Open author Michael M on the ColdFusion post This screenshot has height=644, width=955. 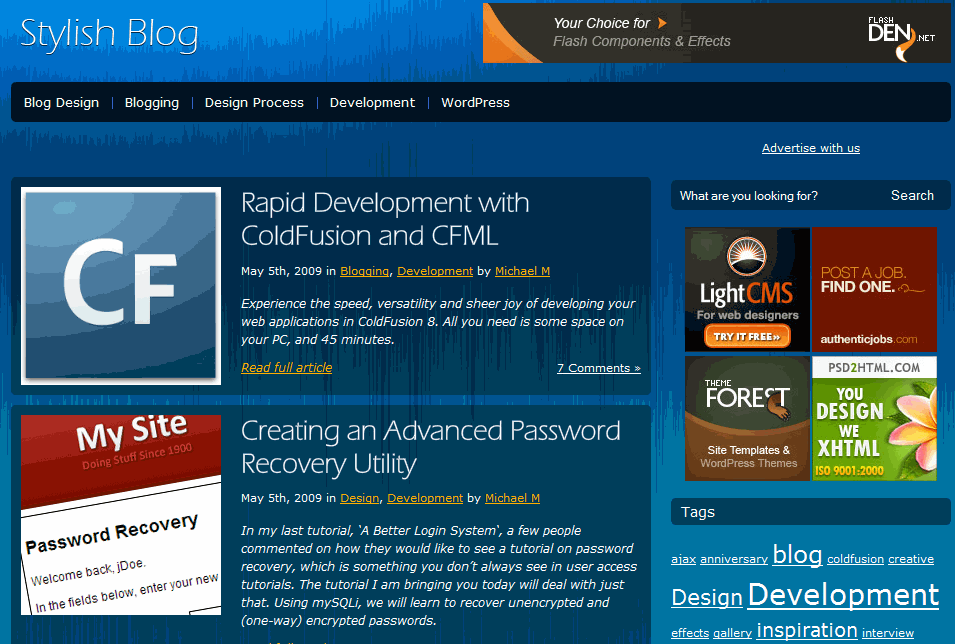pos(522,271)
